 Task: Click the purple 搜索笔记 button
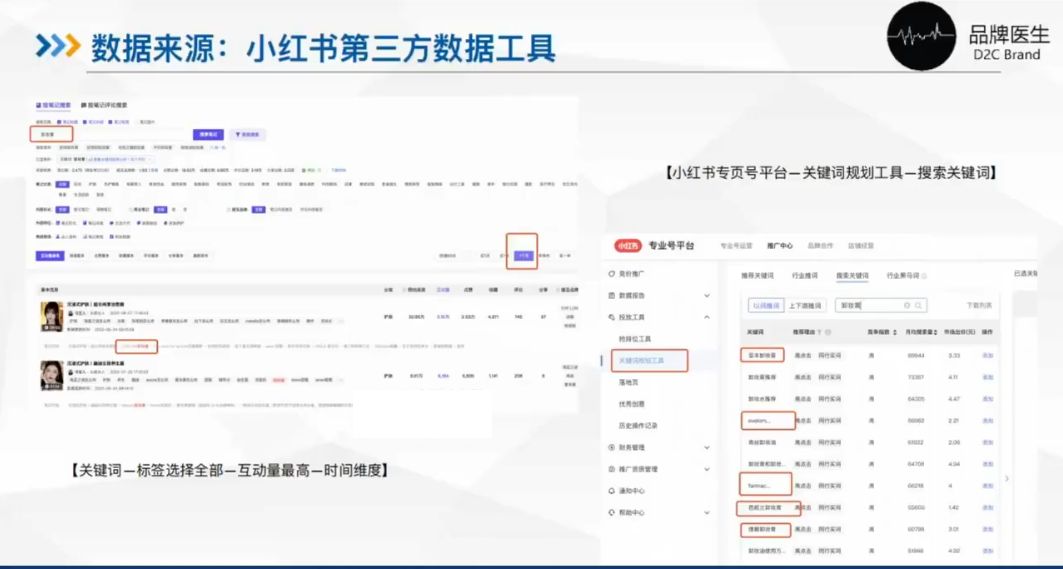coord(208,134)
